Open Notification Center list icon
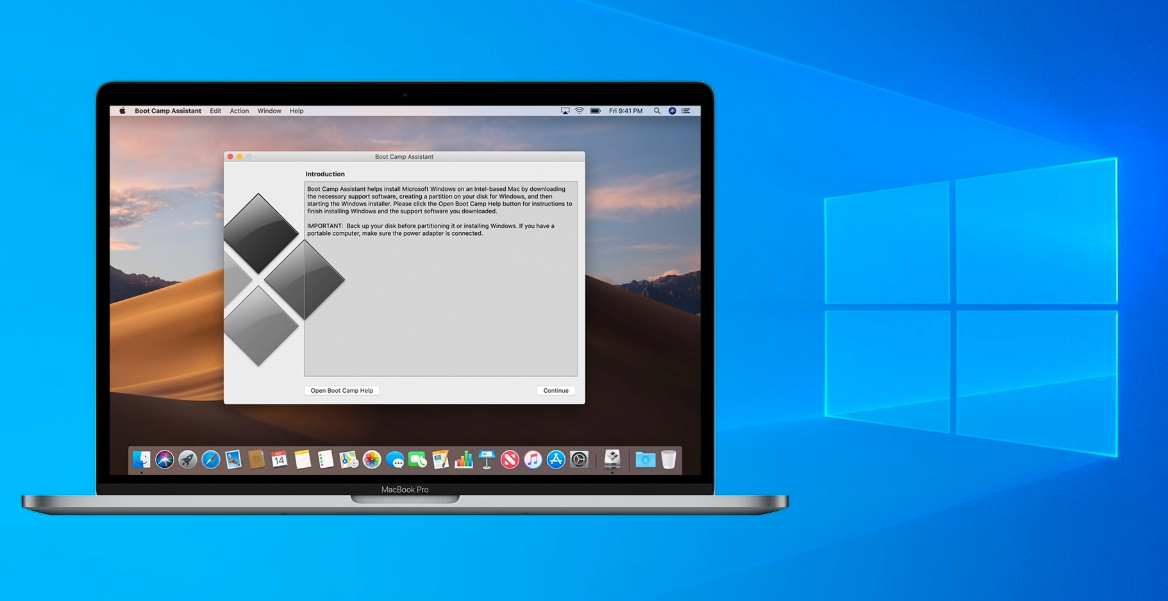 pyautogui.click(x=687, y=111)
